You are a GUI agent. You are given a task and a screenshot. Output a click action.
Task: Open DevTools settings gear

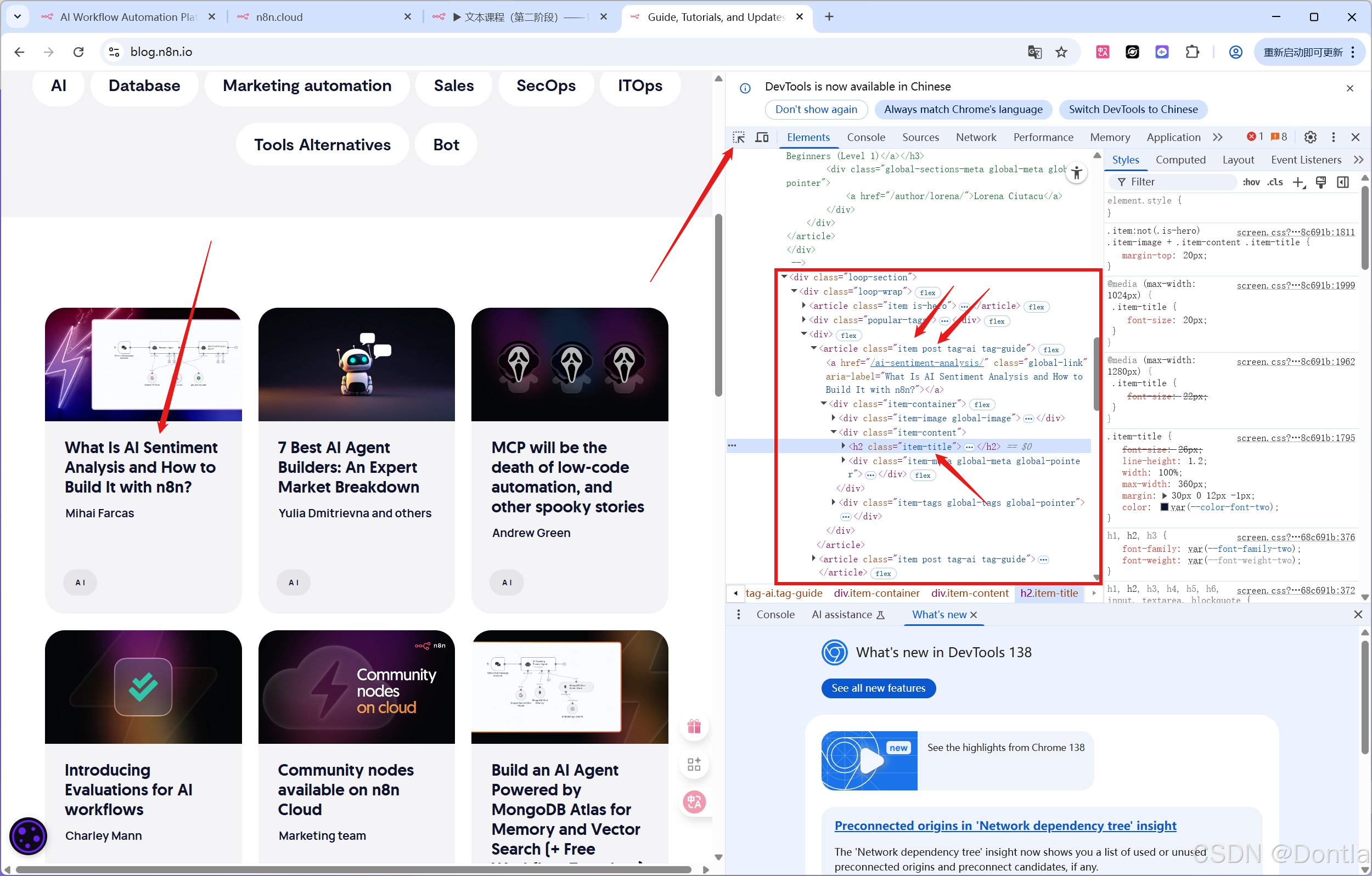pos(1310,137)
